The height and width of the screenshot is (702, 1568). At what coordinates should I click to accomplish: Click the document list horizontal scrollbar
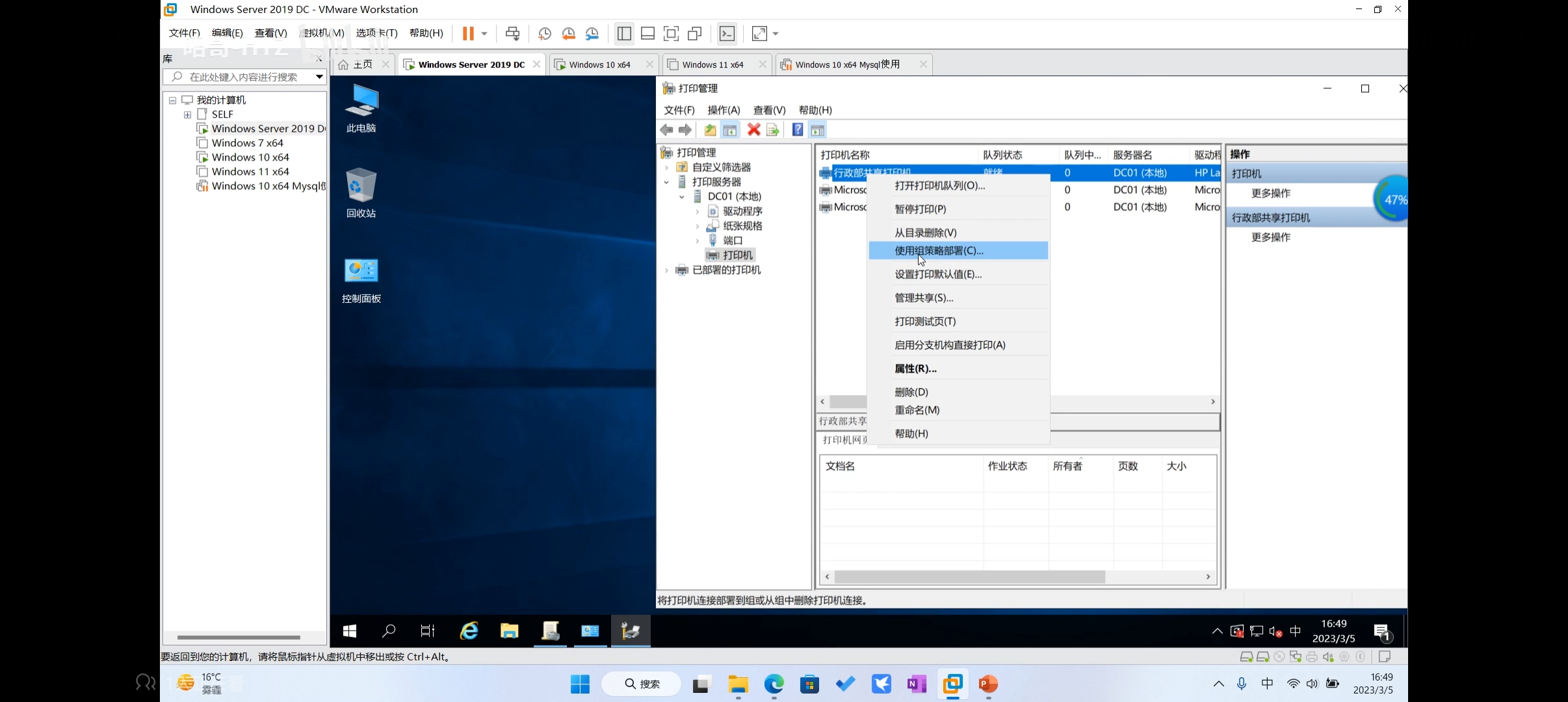pos(969,577)
